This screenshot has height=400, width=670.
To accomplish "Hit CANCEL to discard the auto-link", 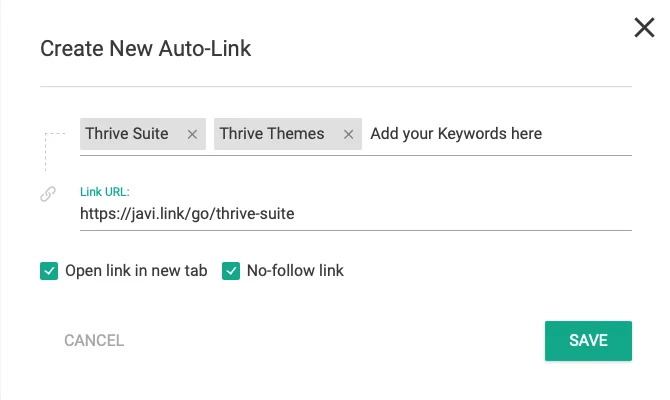I will pyautogui.click(x=94, y=340).
